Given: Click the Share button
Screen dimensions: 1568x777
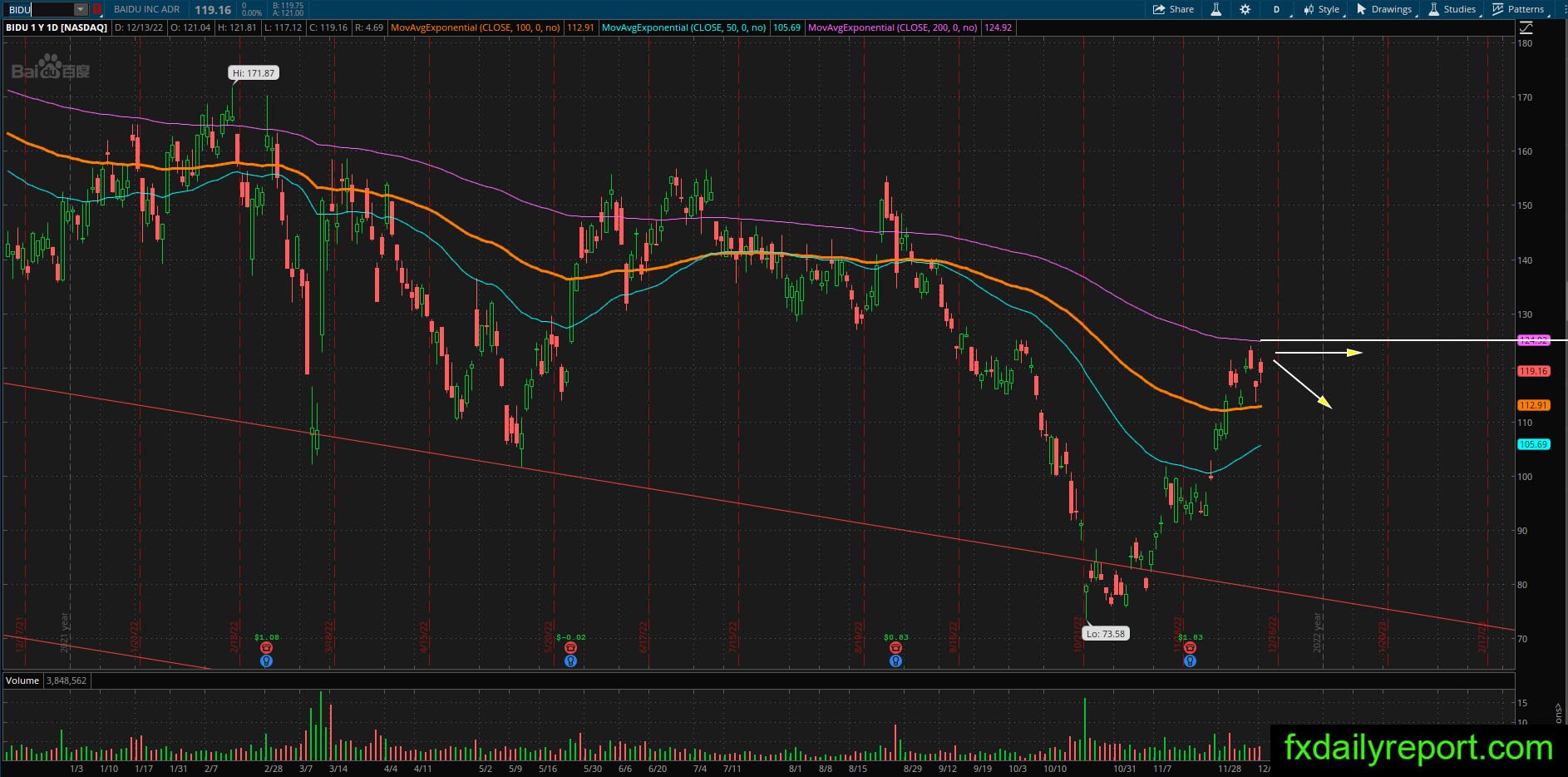Looking at the screenshot, I should click(x=1173, y=9).
